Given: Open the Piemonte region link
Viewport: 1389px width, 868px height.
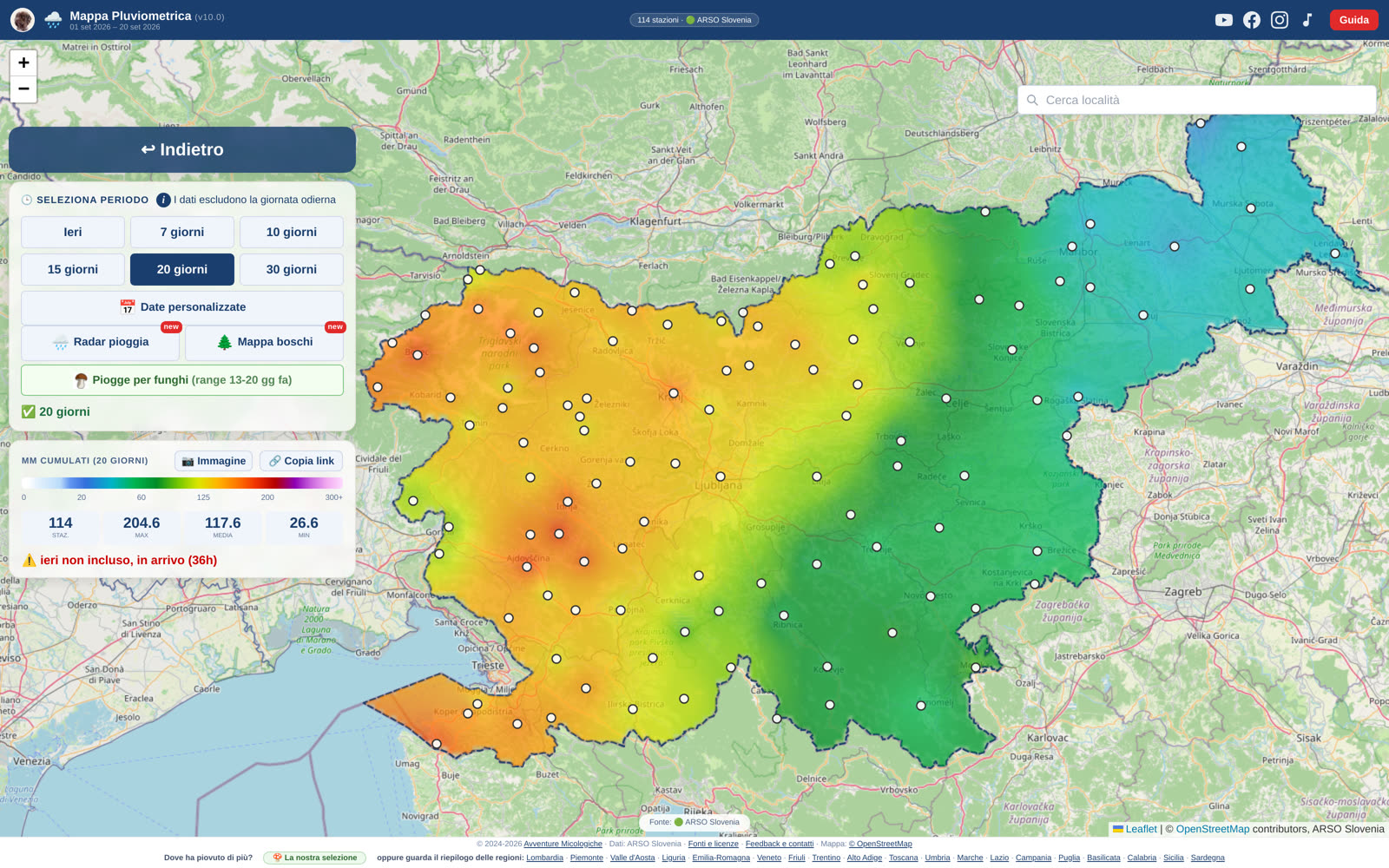Looking at the screenshot, I should pyautogui.click(x=586, y=858).
